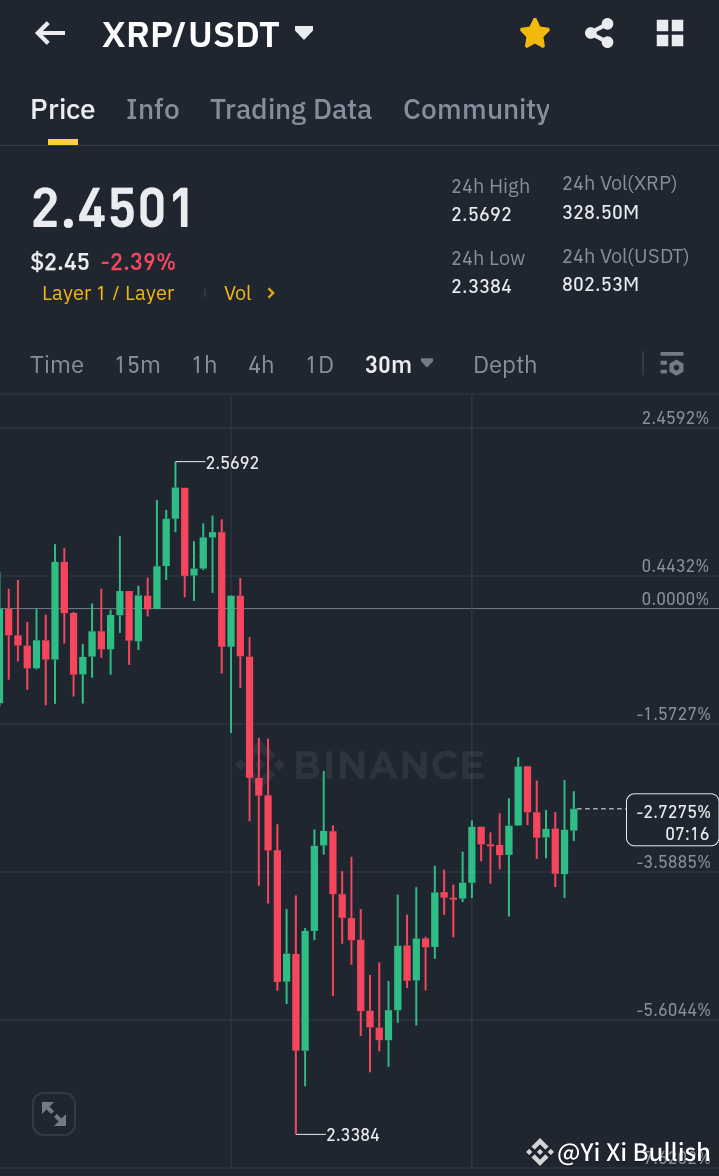Toggle the 15m candlestick interval
The height and width of the screenshot is (1176, 719).
pos(137,365)
